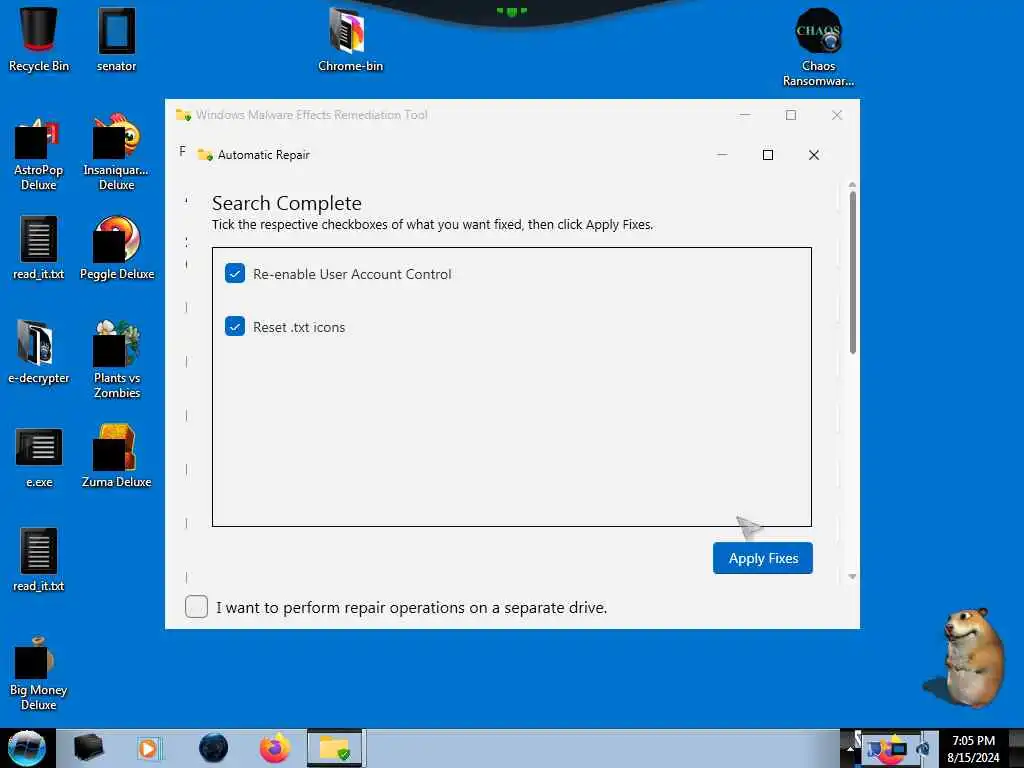Launch AstroPop Deluxe desktop shortcut

(x=39, y=154)
